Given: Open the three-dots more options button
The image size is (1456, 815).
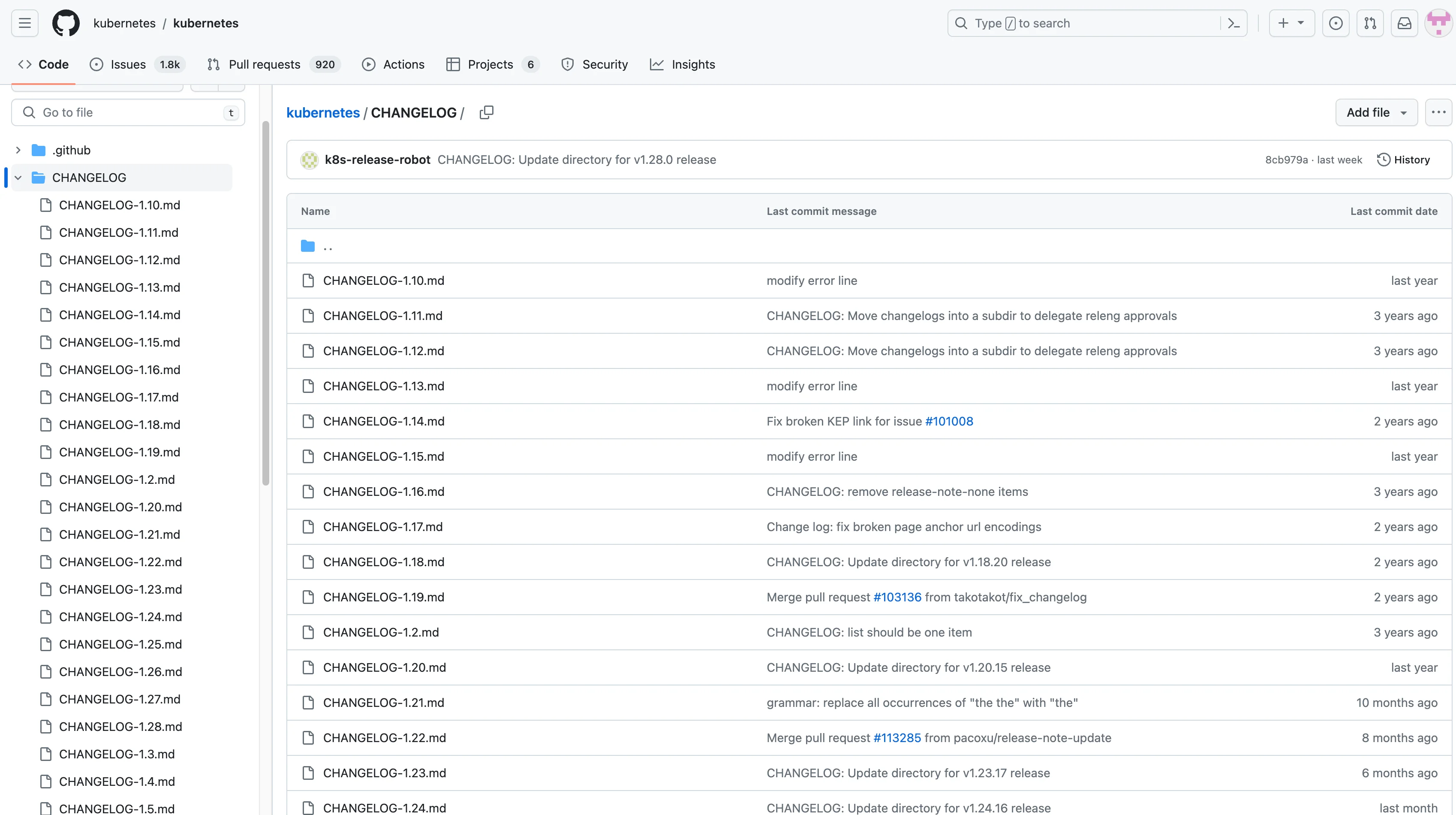Looking at the screenshot, I should tap(1438, 112).
